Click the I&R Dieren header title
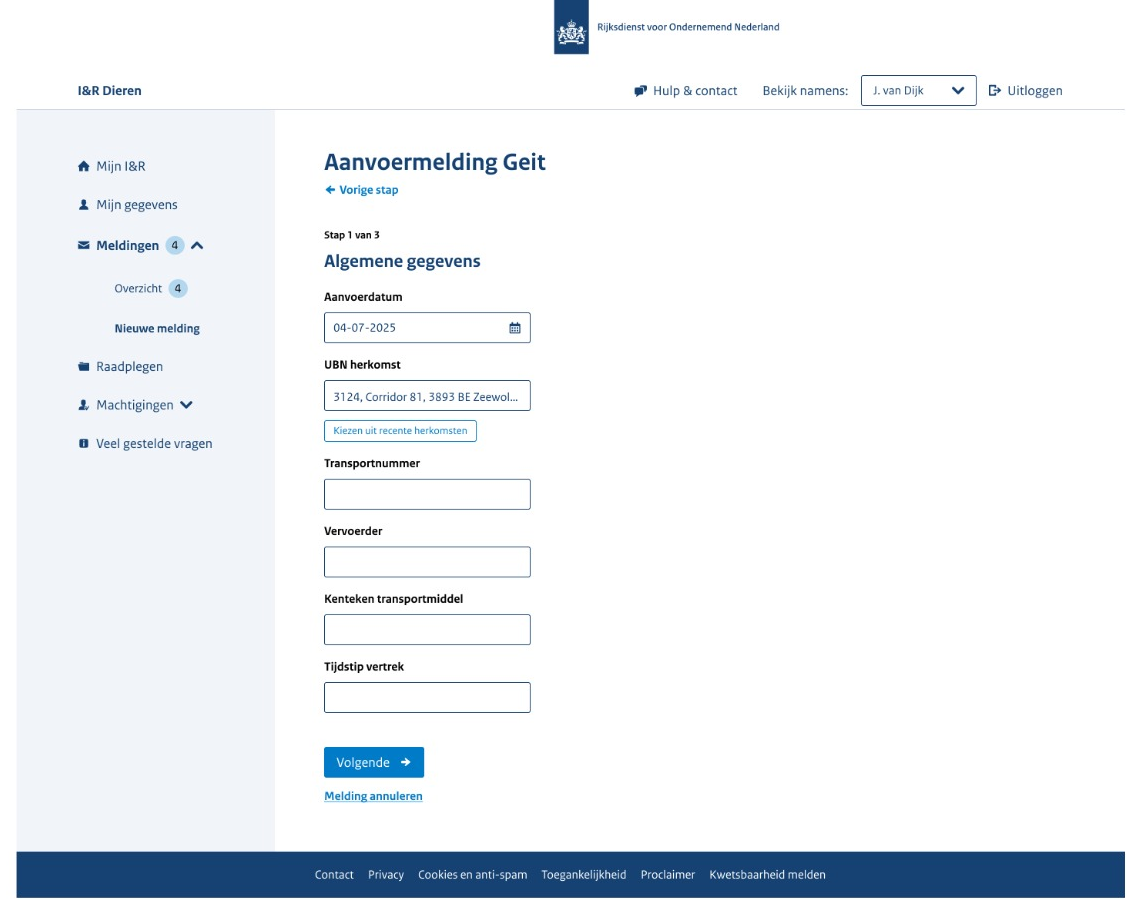Image resolution: width=1141 pixels, height=914 pixels. click(x=110, y=91)
